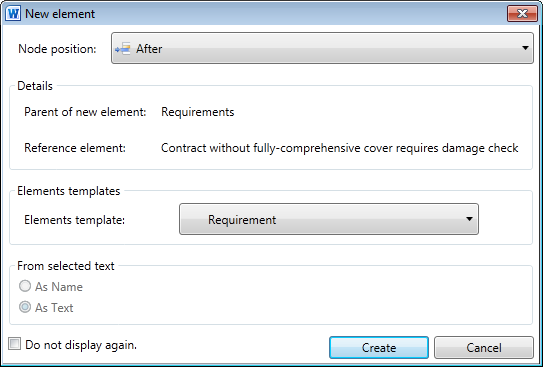543x367 pixels.
Task: Select the As Name radio button
Action: pos(25,286)
